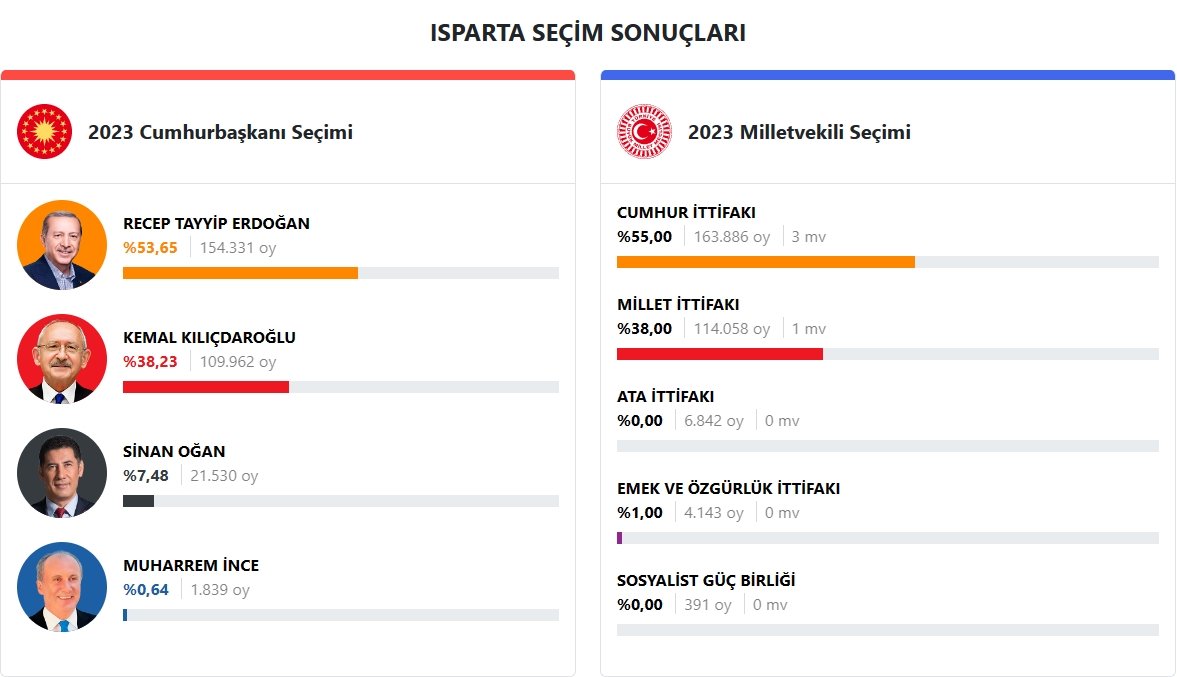Screen dimensions: 1177x677
Task: Click Muharrem İnce's portrait photo
Action: tap(62, 587)
